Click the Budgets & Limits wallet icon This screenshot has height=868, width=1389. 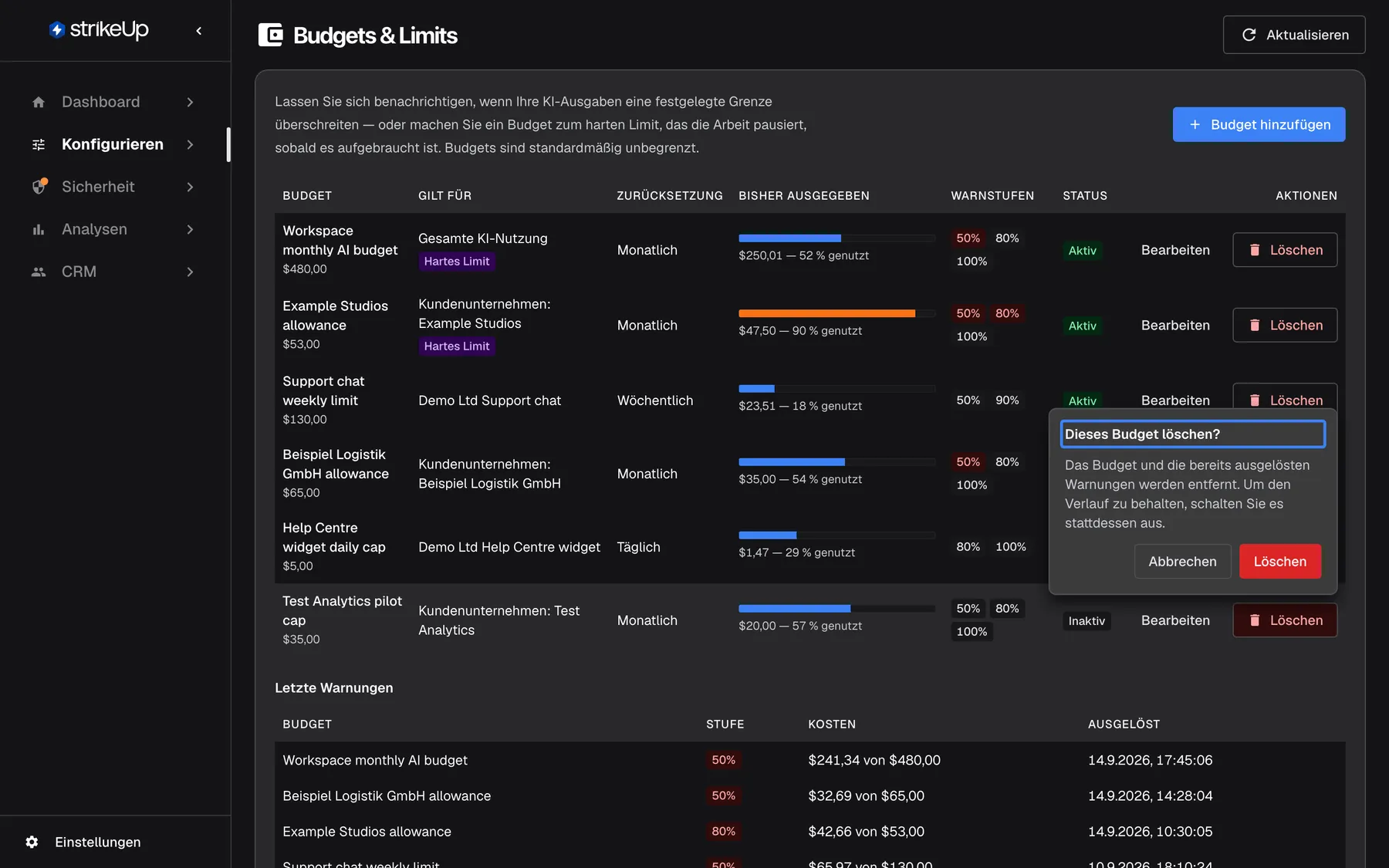(x=270, y=35)
